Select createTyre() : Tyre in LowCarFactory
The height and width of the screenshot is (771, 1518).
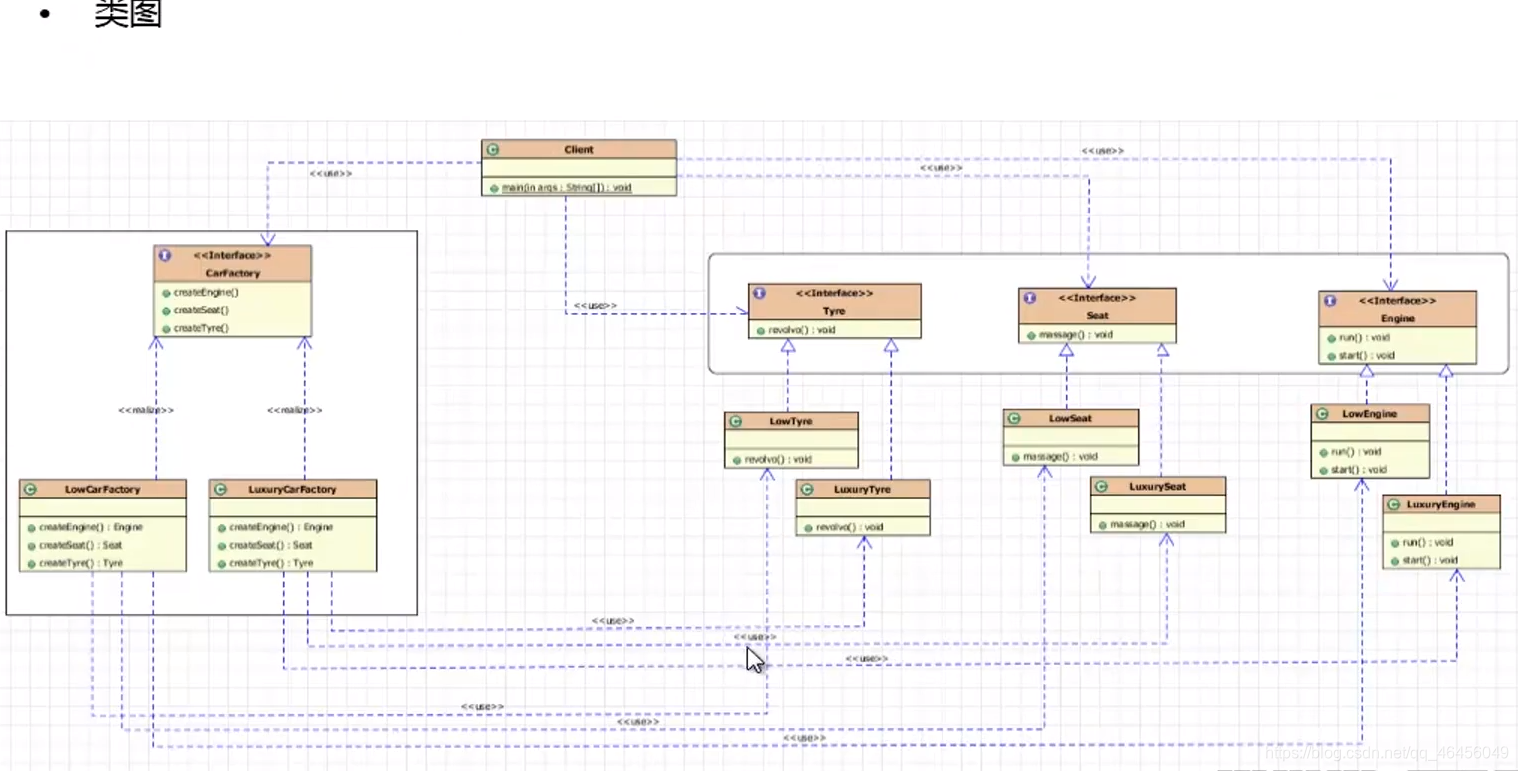pyautogui.click(x=80, y=563)
